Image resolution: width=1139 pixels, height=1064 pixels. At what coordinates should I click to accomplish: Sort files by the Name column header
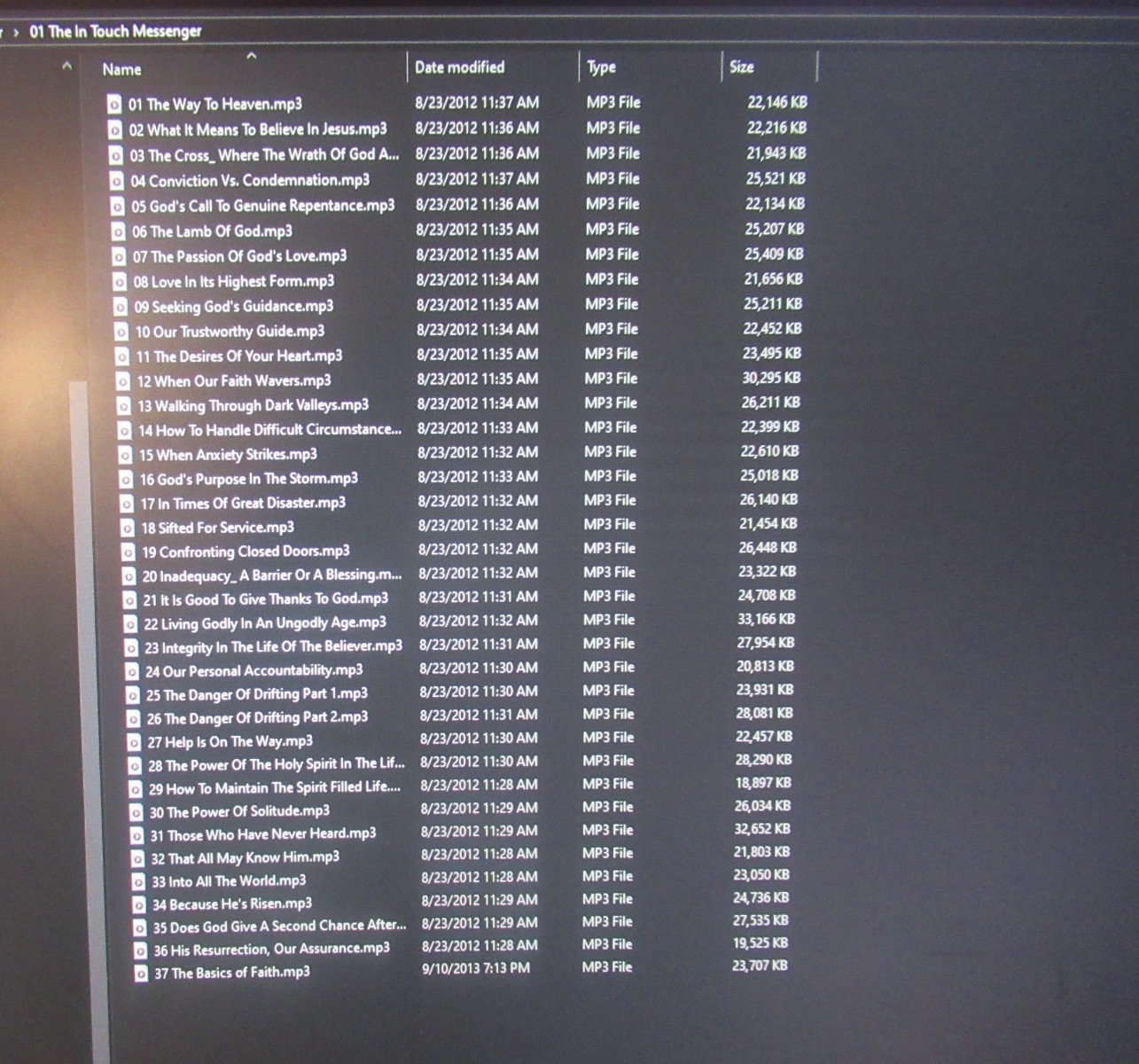coord(121,69)
